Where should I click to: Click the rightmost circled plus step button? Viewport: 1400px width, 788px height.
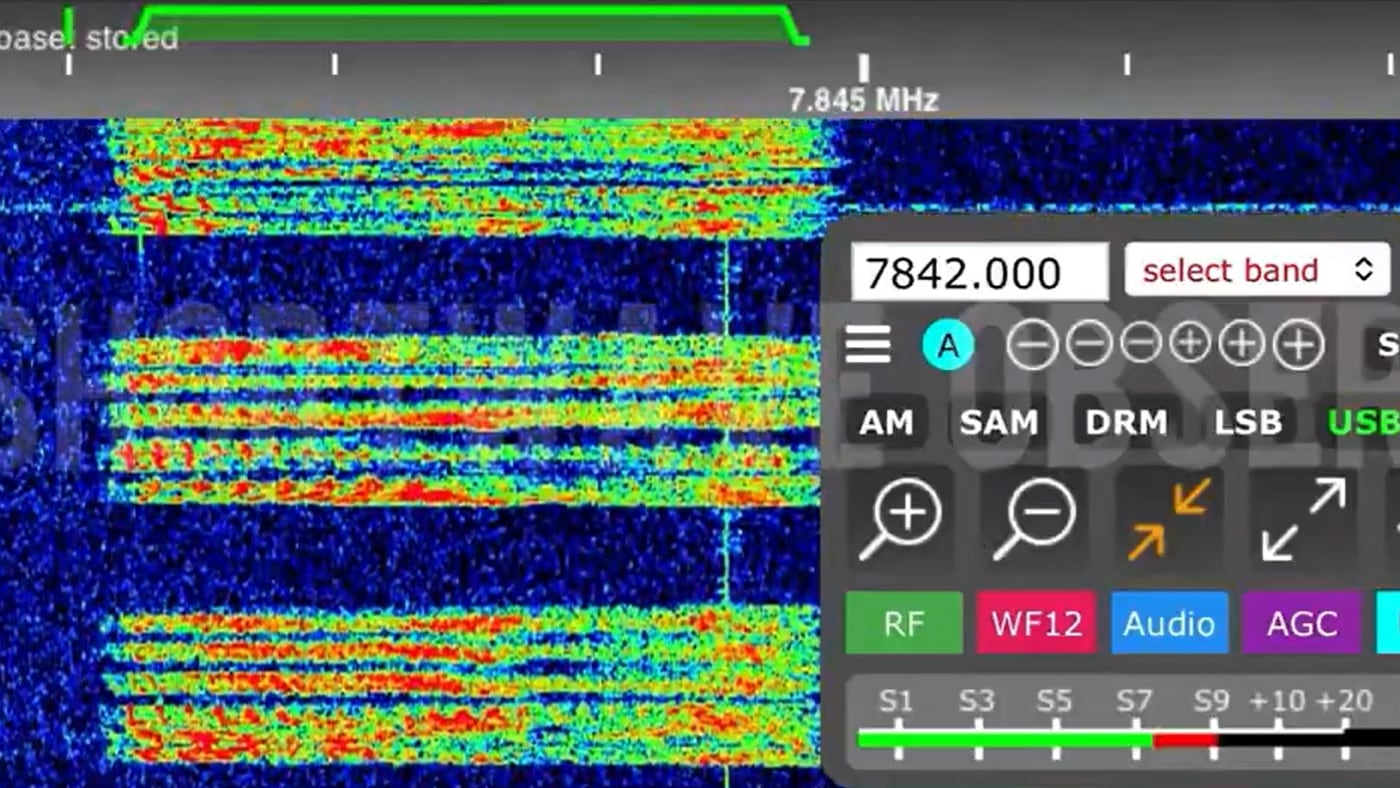click(1298, 345)
